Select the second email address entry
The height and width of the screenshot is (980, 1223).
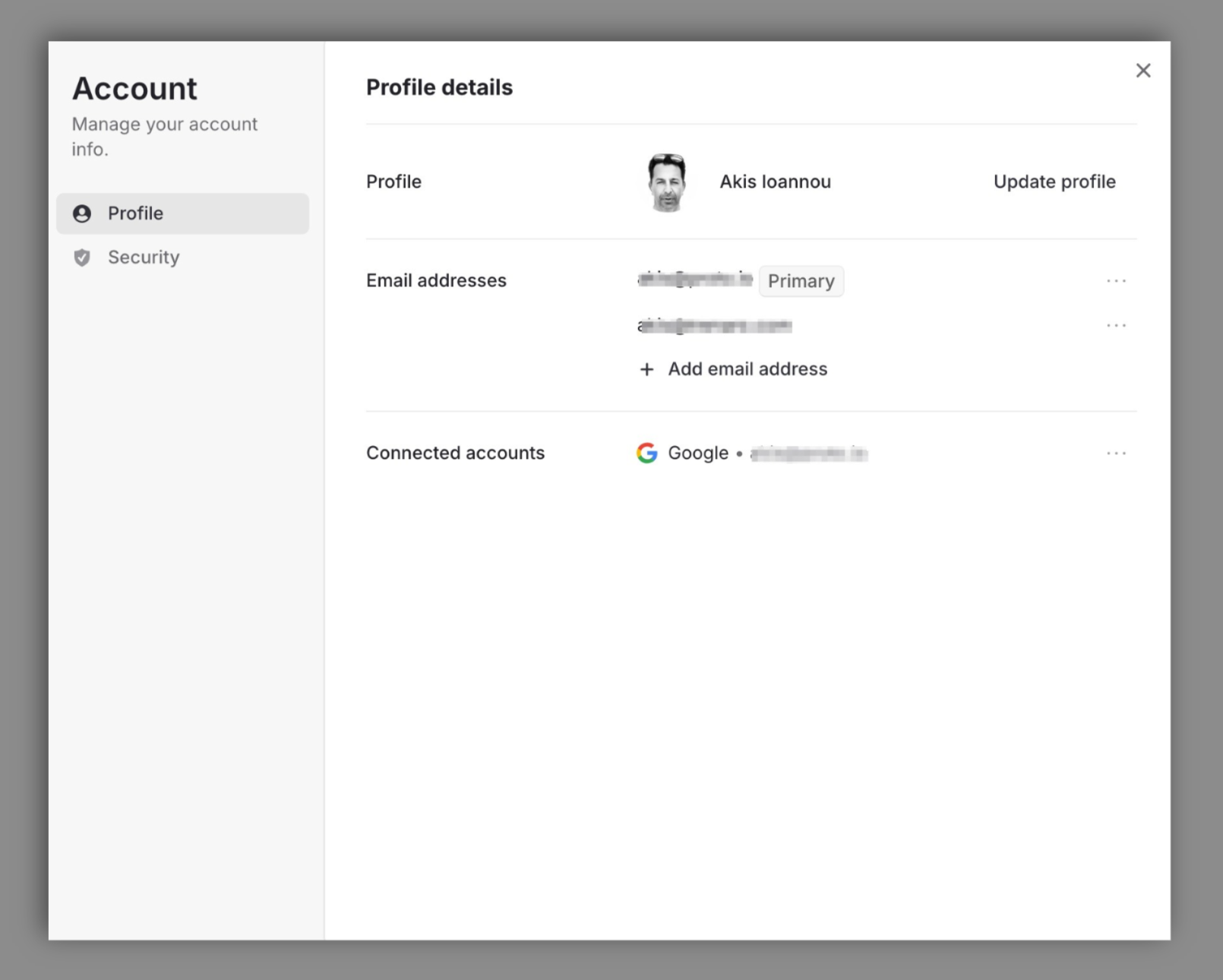(714, 326)
